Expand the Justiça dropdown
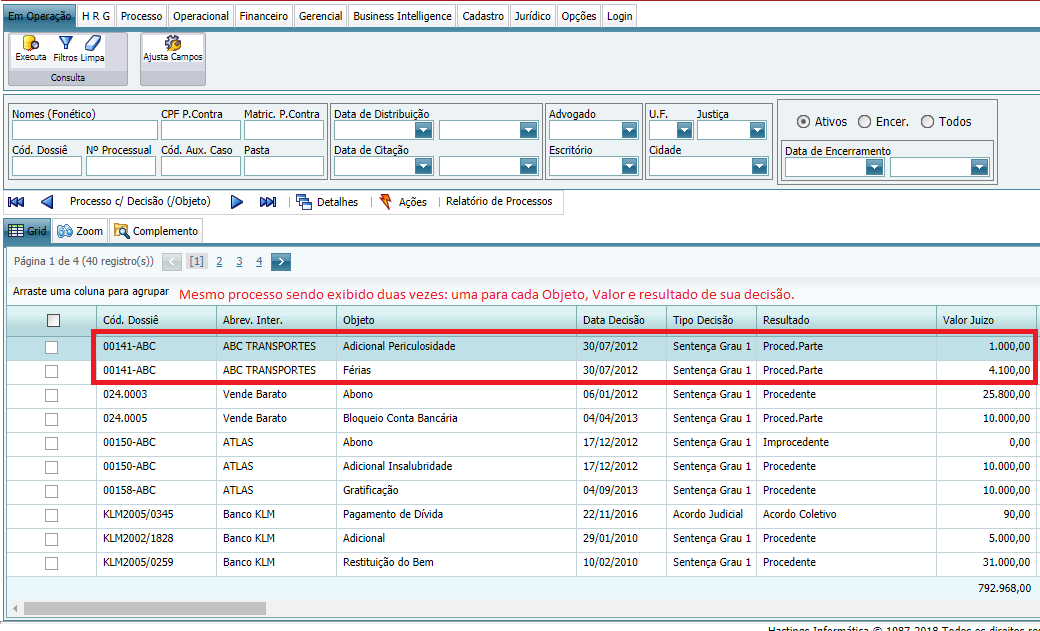 tap(757, 130)
